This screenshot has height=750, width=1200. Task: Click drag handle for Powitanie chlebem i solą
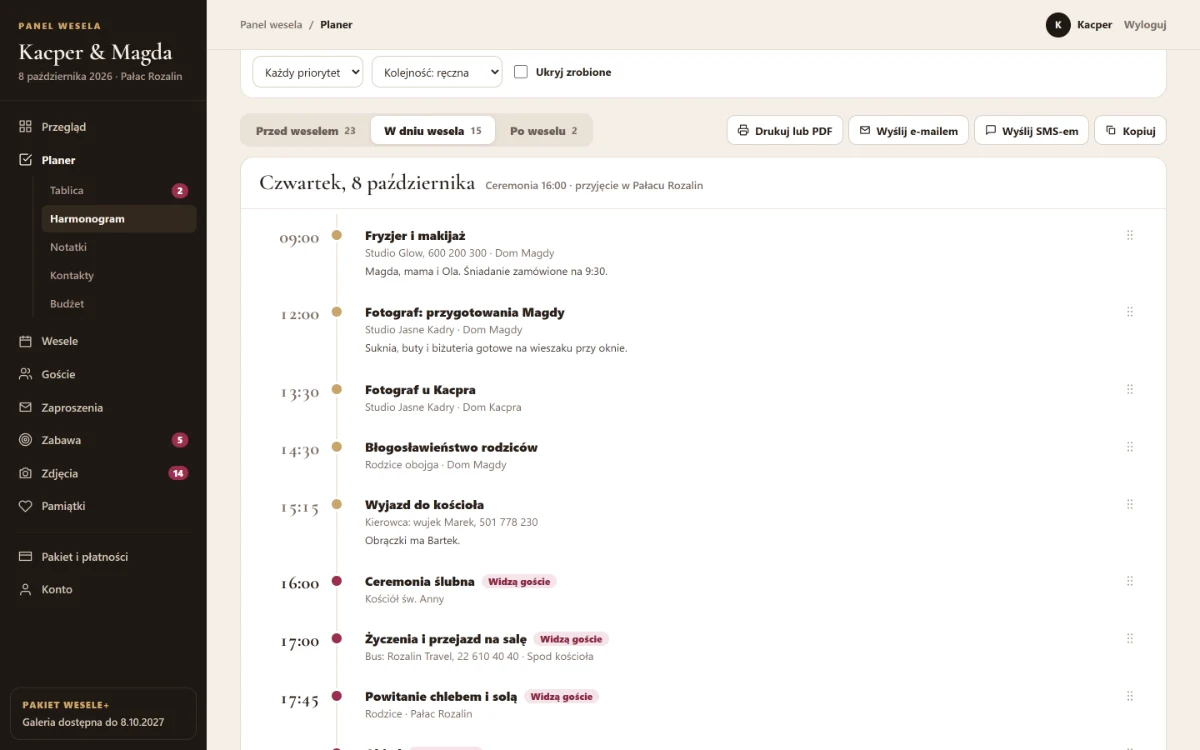(1130, 696)
